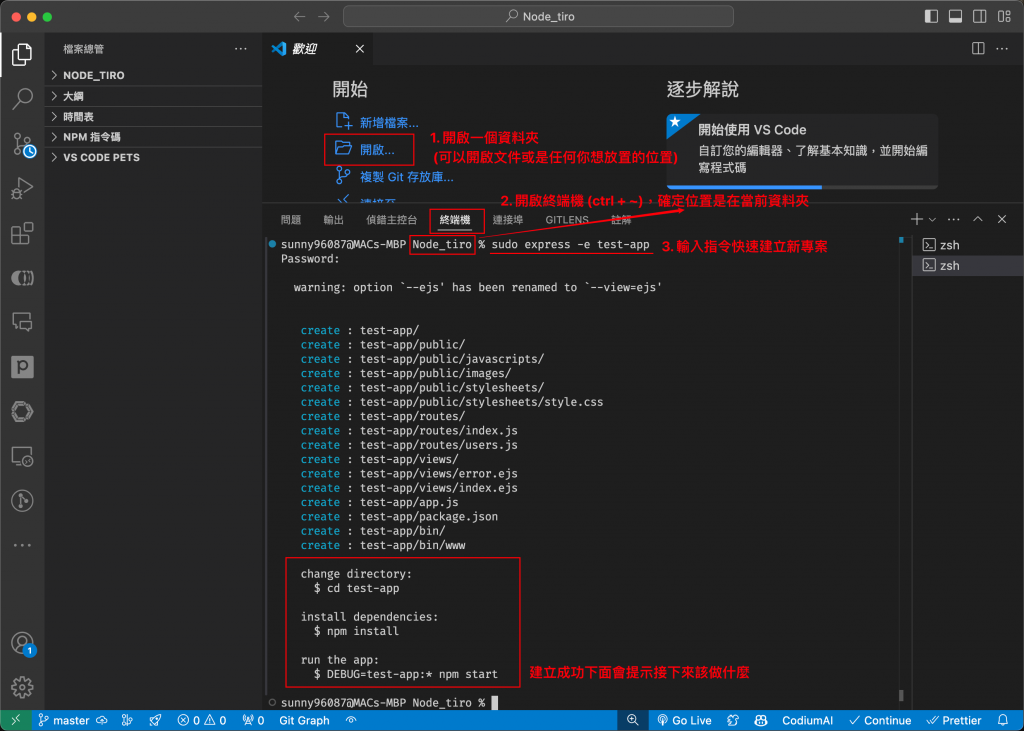Open Git Graph from status bar
The width and height of the screenshot is (1024, 731).
pos(304,721)
